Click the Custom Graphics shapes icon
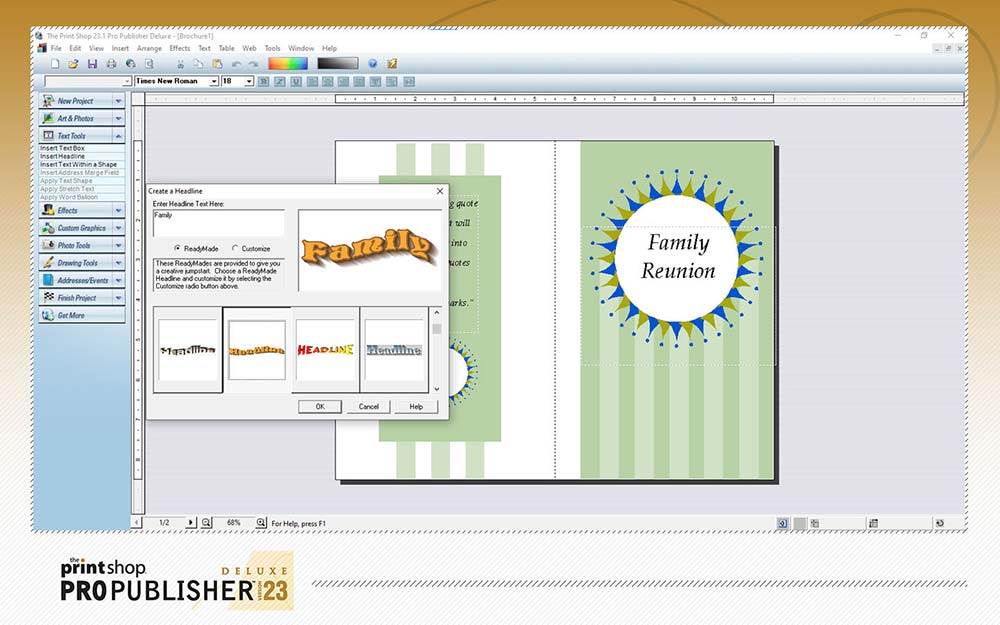 point(48,228)
